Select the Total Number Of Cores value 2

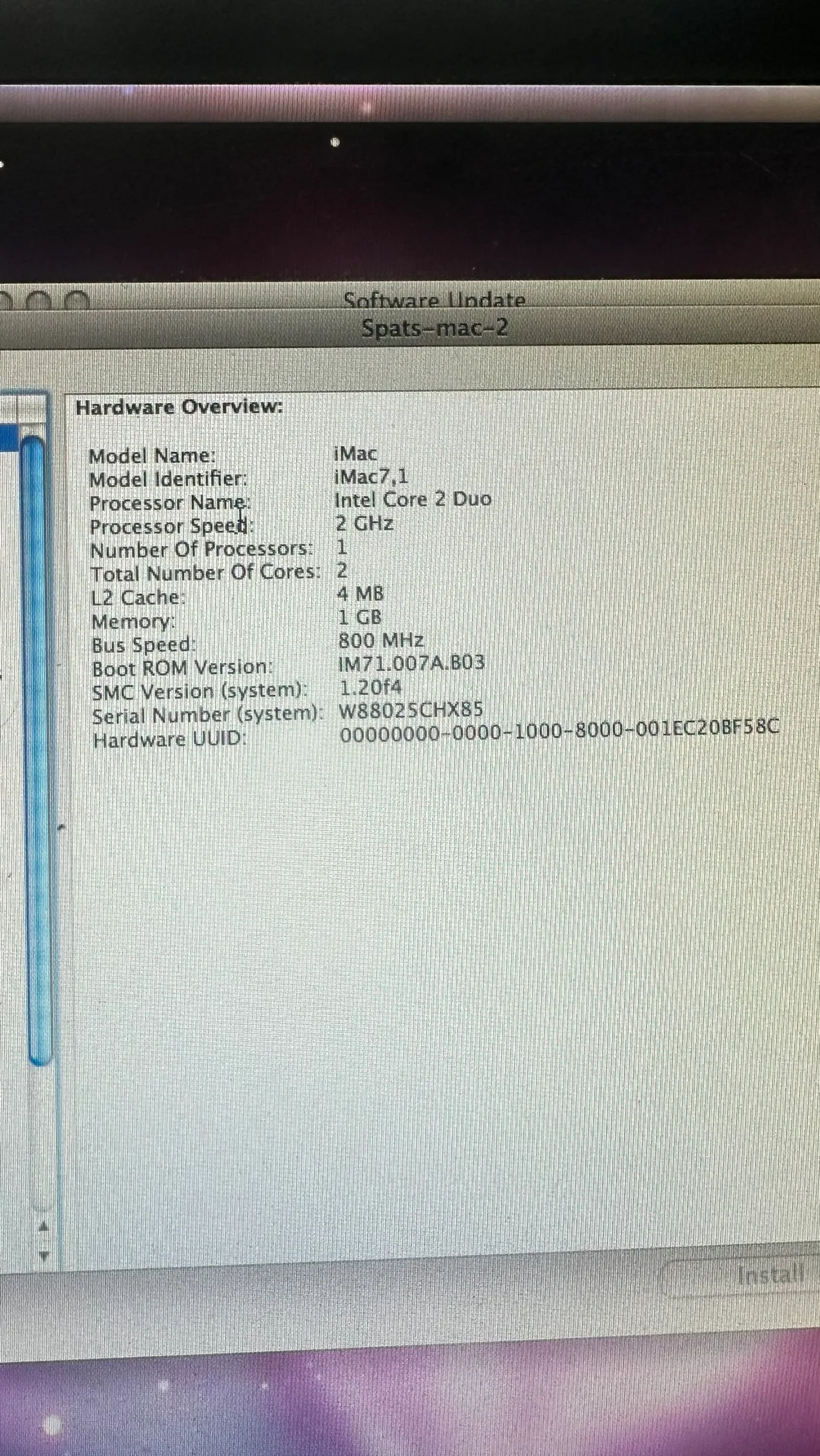click(342, 570)
